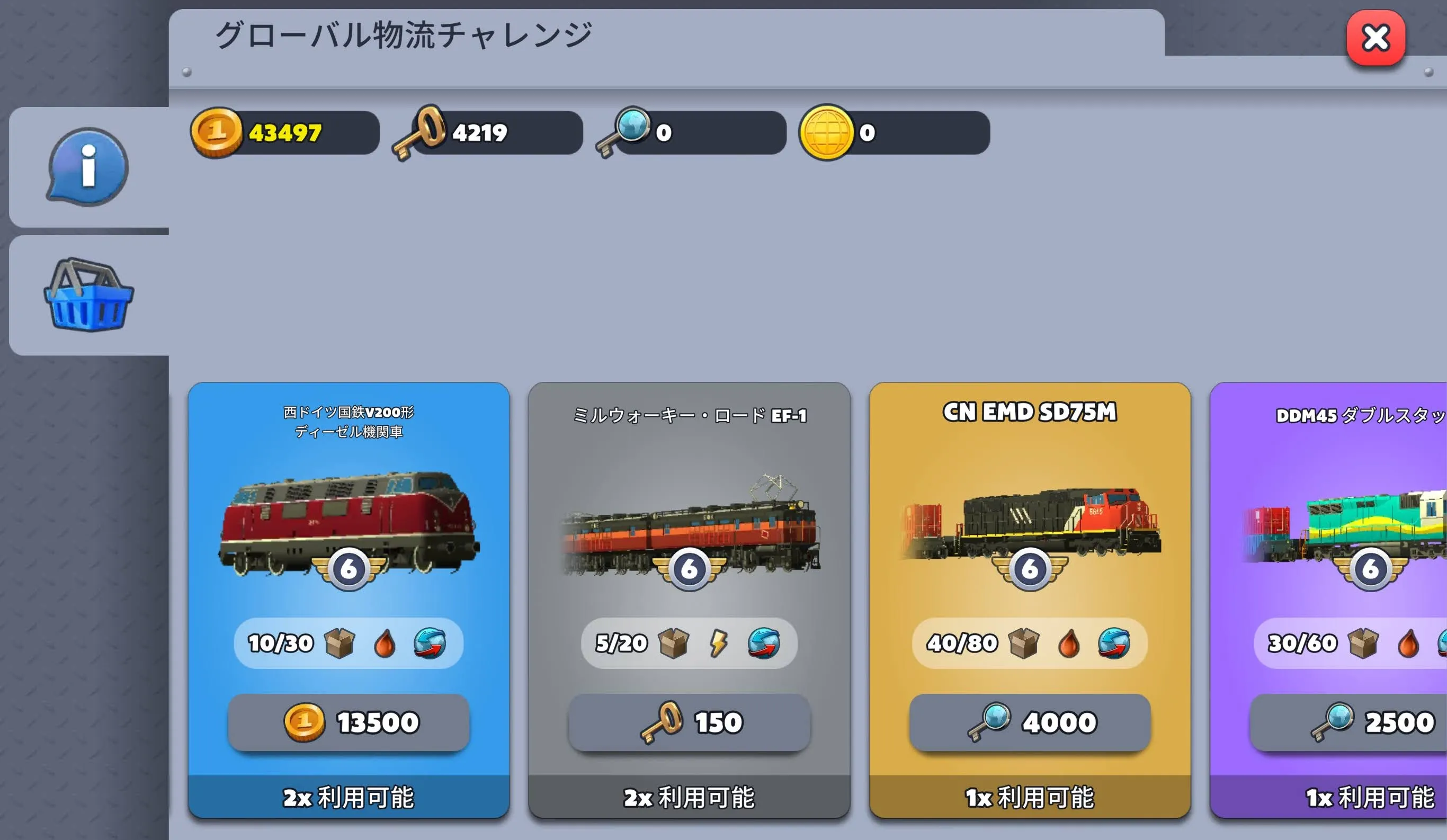Click the globe region icon on SD75M card
Screen dimensions: 1447x840
pyautogui.click(x=1114, y=643)
